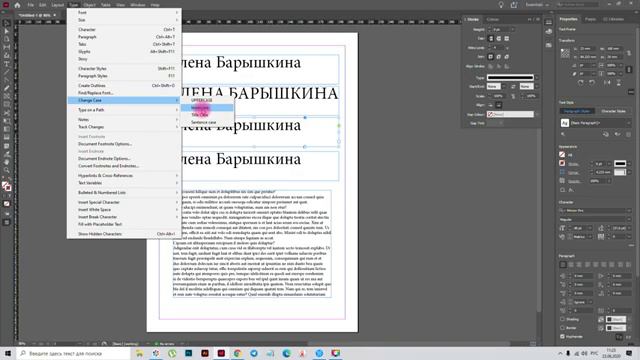The height and width of the screenshot is (360, 640).
Task: Click the Character Styles button
Action: (x=613, y=111)
